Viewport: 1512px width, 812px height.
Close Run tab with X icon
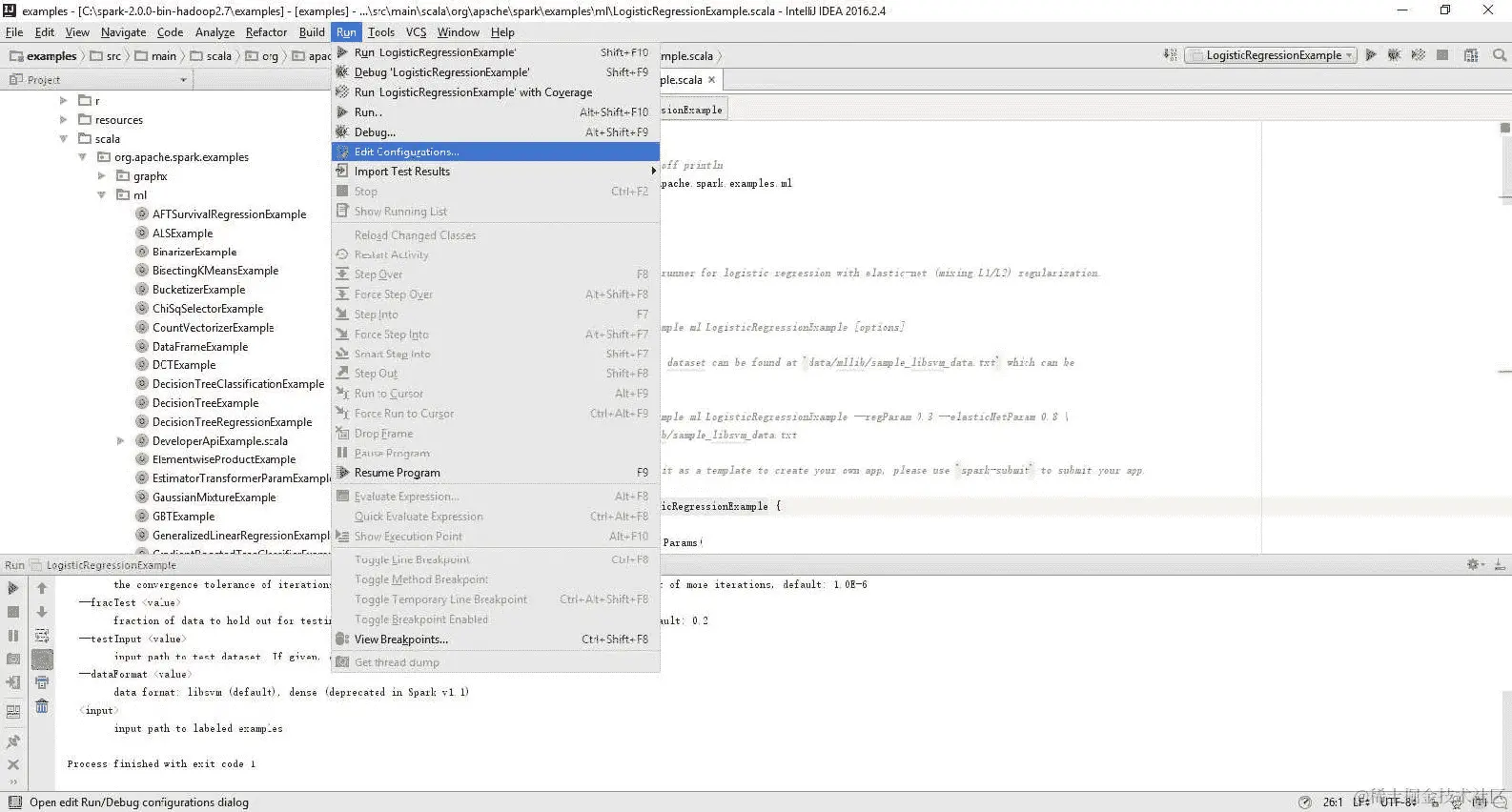coord(13,764)
